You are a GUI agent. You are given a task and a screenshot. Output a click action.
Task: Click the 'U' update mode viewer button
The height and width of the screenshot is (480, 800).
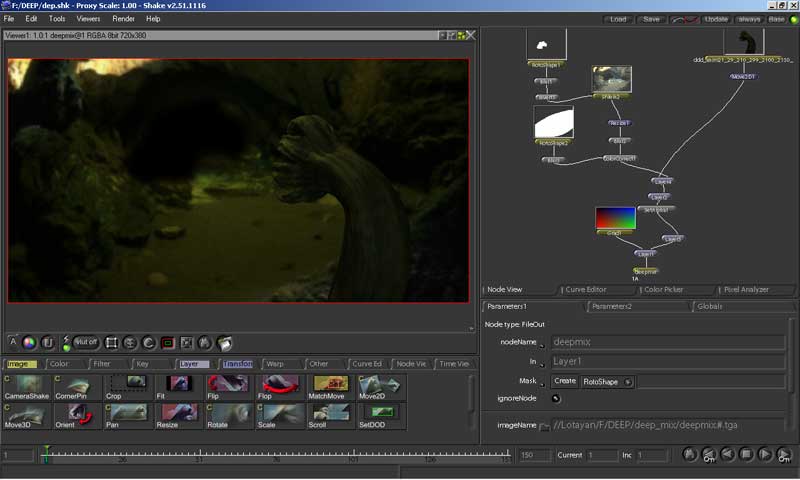48,343
